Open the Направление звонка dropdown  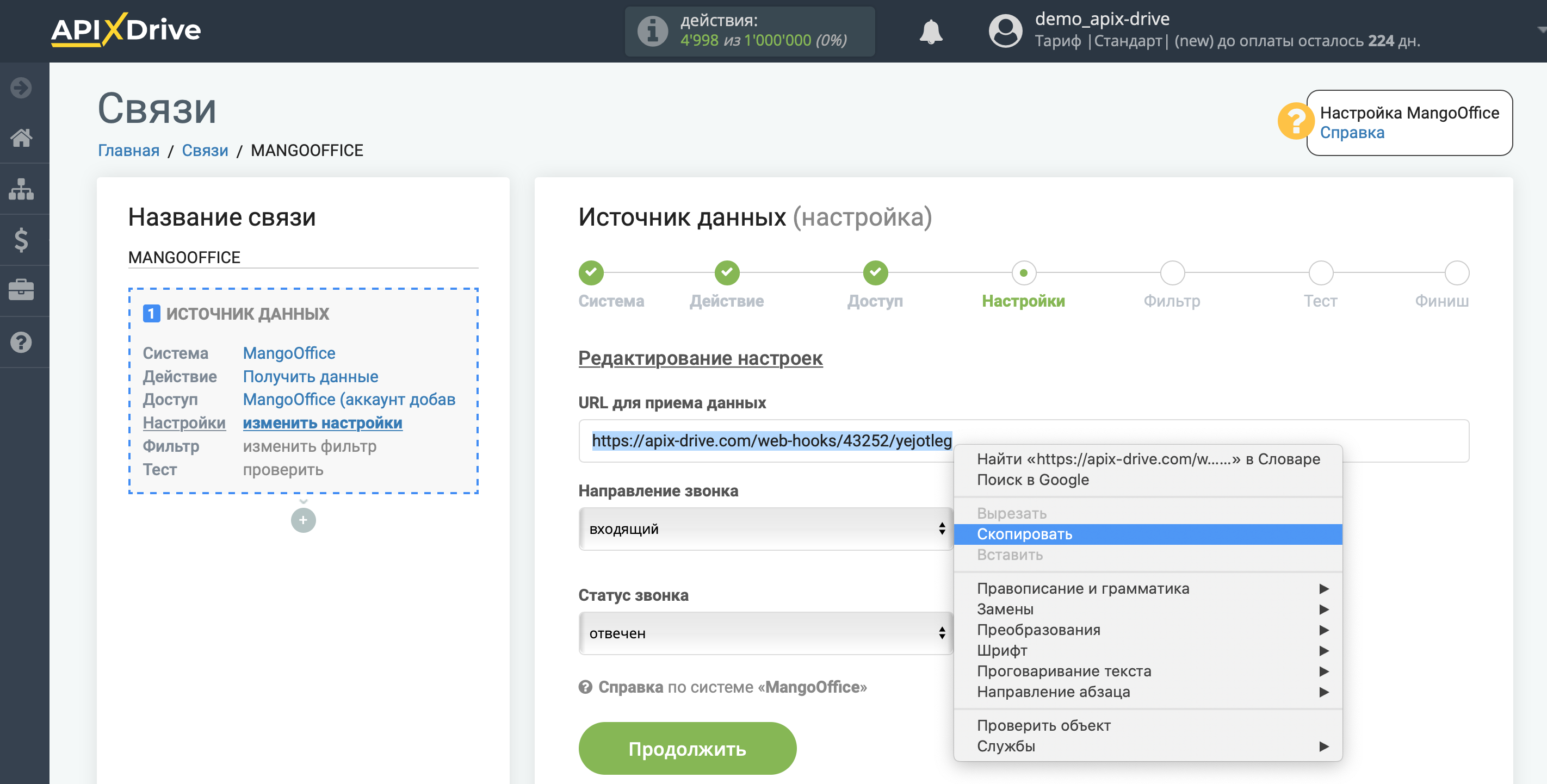pyautogui.click(x=765, y=528)
